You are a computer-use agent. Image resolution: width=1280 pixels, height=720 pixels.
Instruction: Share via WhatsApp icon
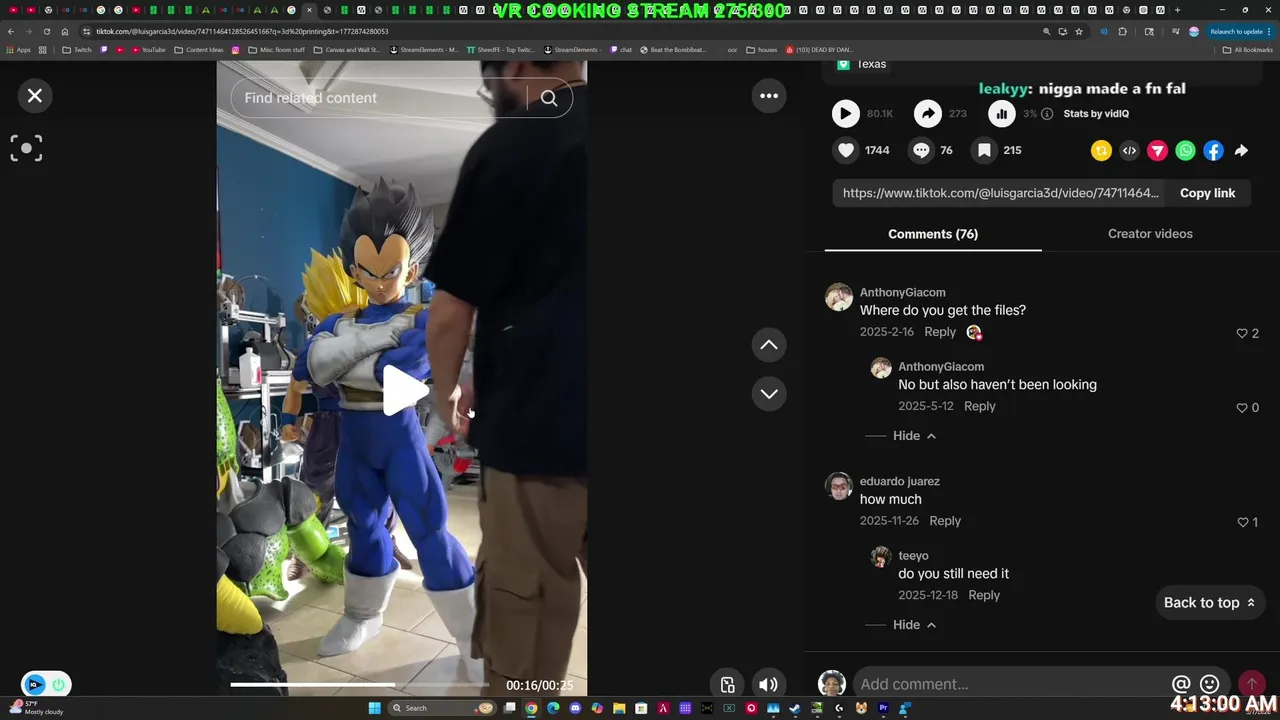1185,151
